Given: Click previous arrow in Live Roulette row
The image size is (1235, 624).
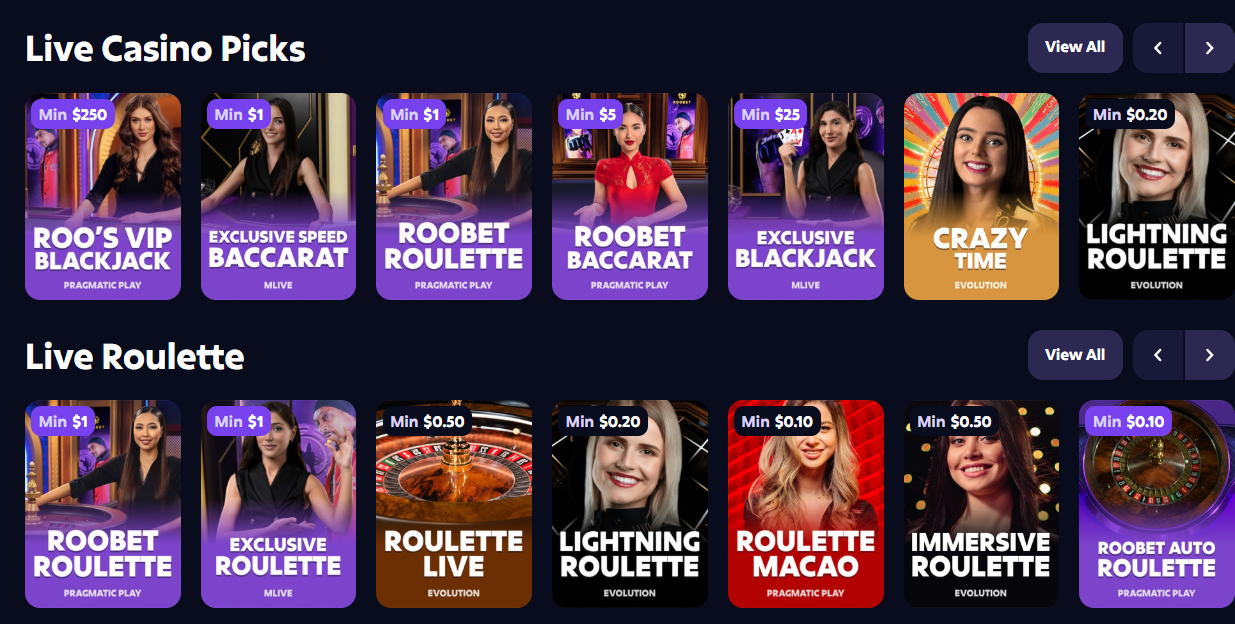Looking at the screenshot, I should (x=1158, y=355).
